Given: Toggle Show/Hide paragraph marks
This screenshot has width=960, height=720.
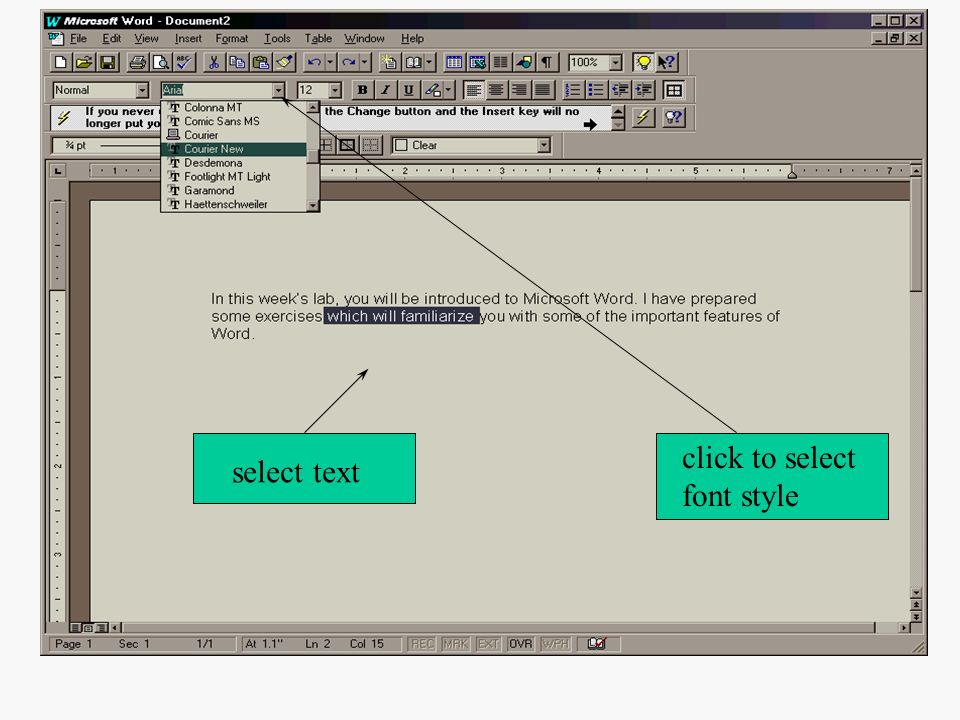Looking at the screenshot, I should tap(547, 62).
